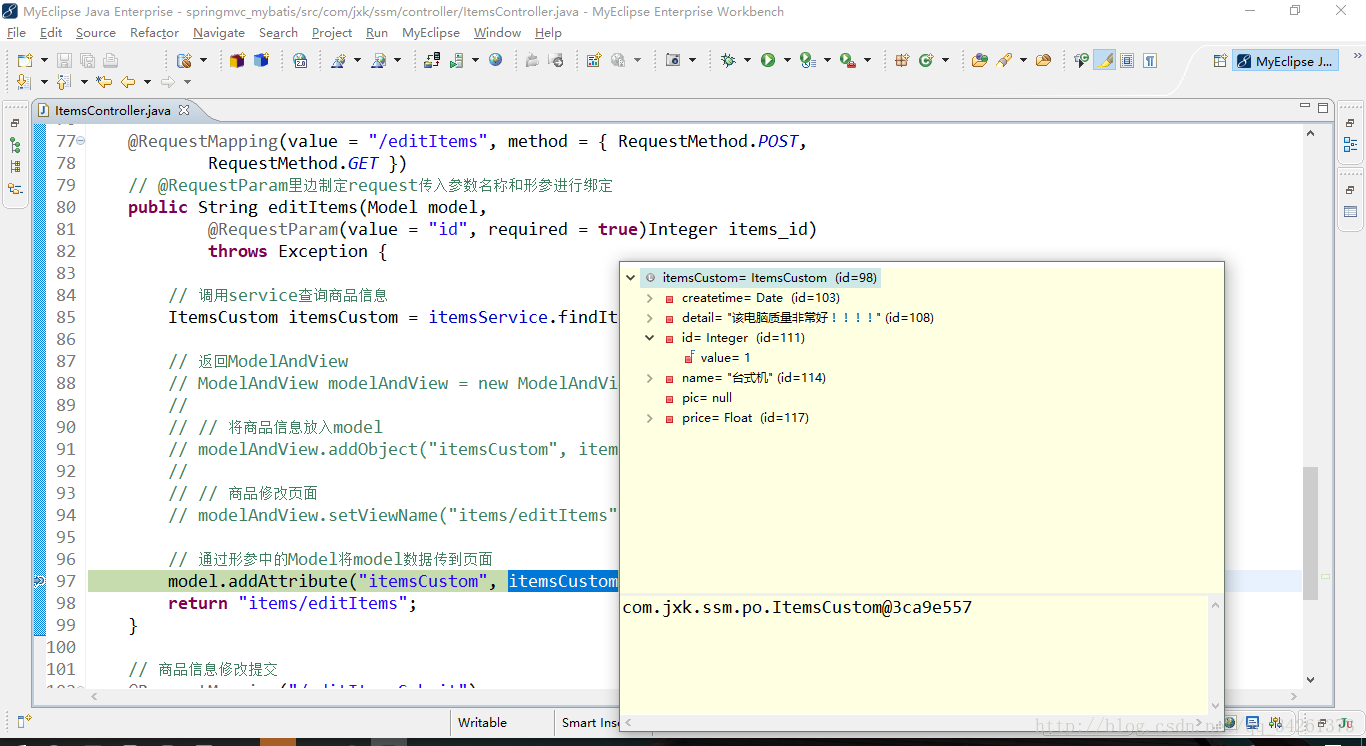
Task: Click the Last Edit Location arrow icon
Action: (x=103, y=82)
